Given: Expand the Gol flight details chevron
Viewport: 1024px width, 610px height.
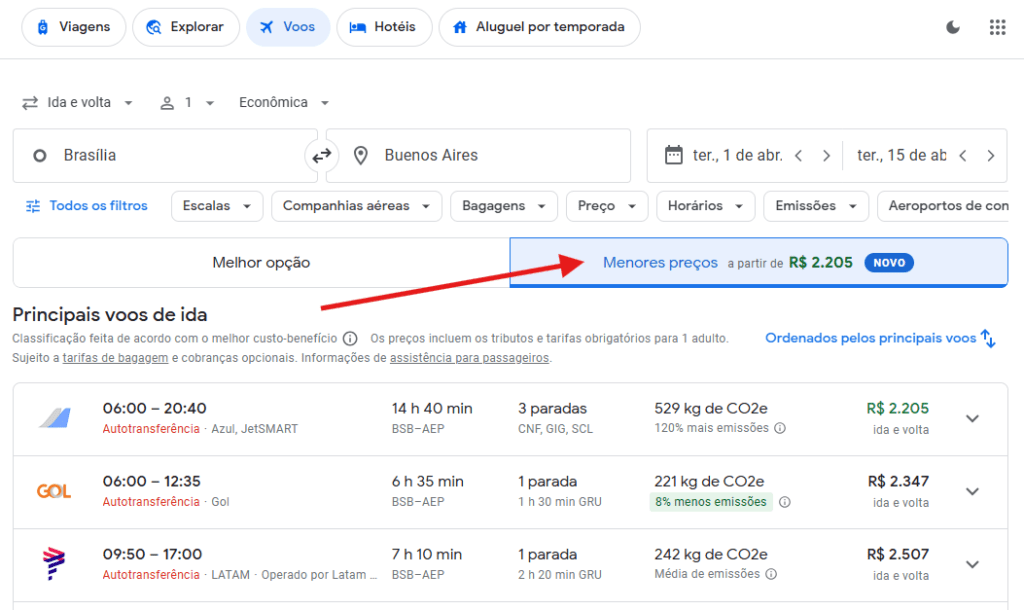Looking at the screenshot, I should pos(972,491).
